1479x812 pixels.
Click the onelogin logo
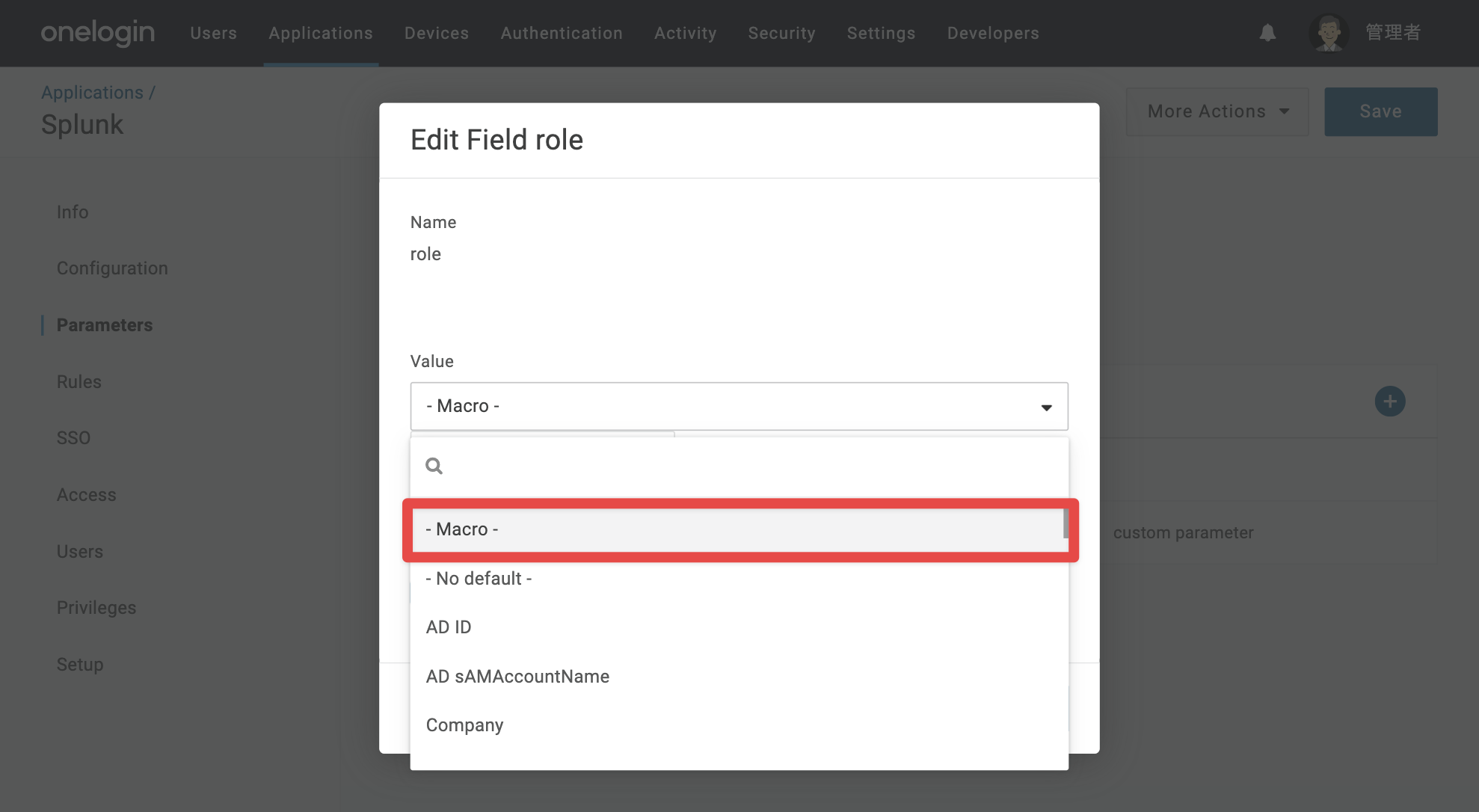(97, 33)
